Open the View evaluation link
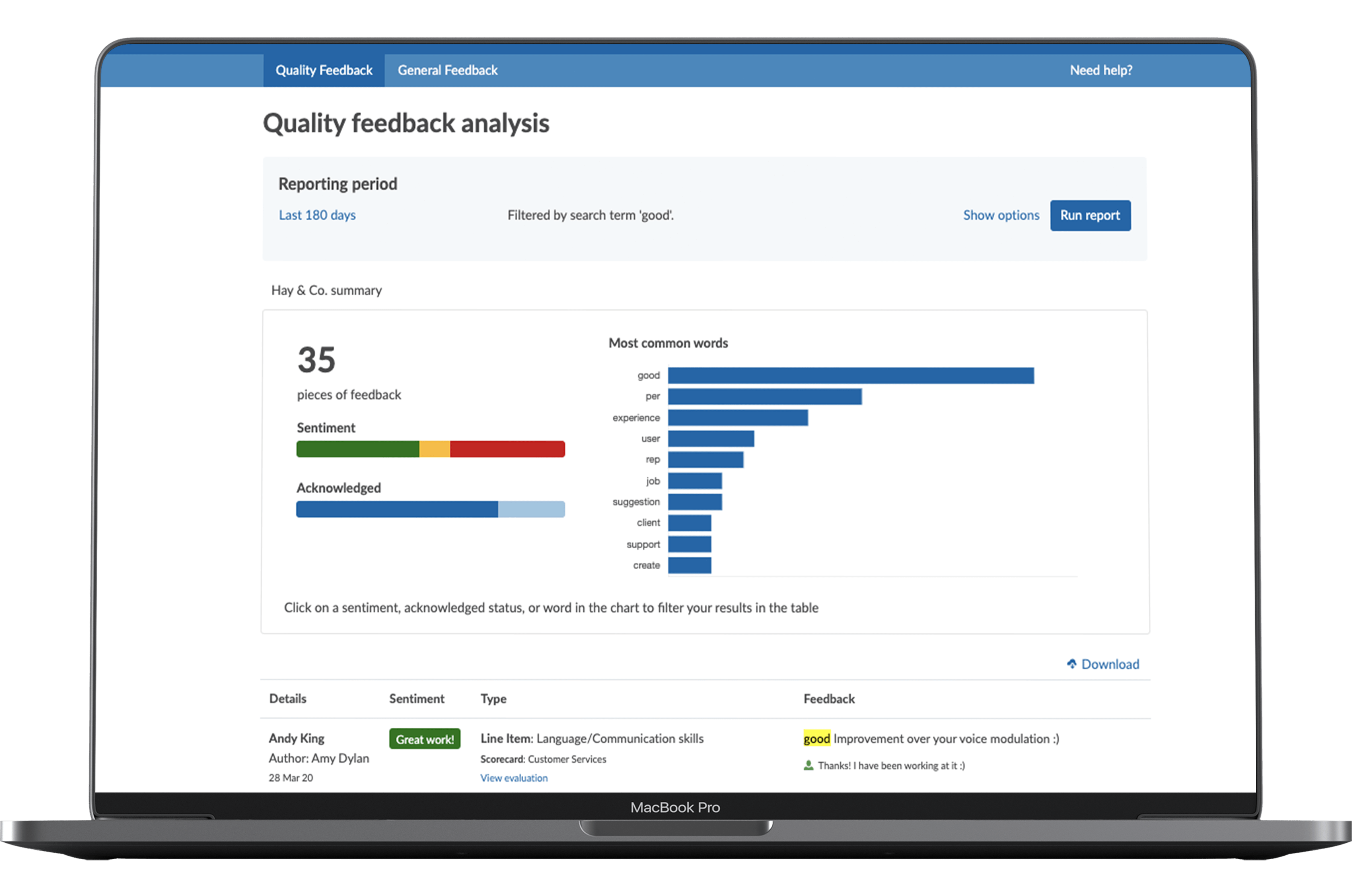This screenshot has height=887, width=1372. (x=514, y=778)
